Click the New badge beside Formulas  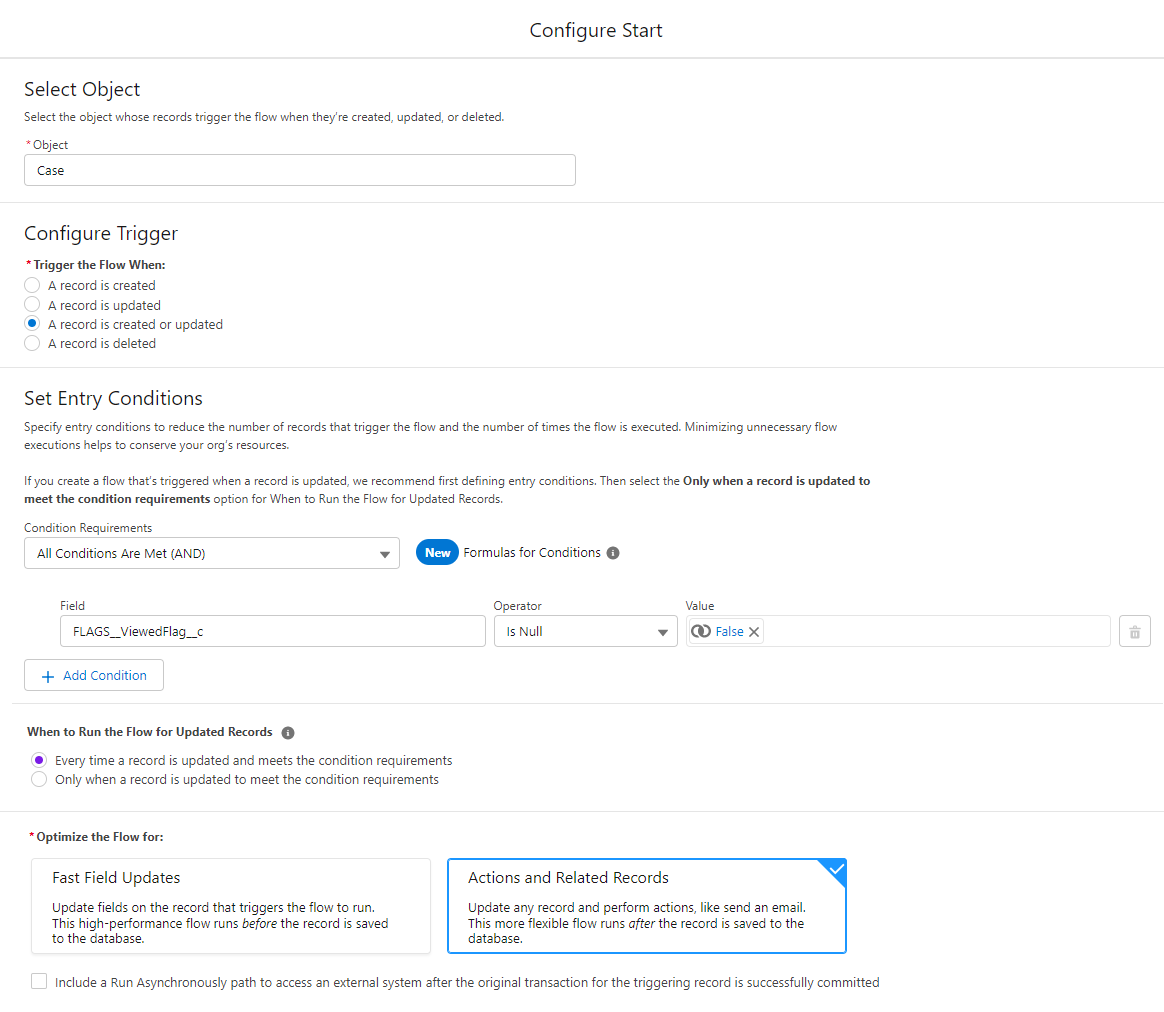click(x=437, y=553)
